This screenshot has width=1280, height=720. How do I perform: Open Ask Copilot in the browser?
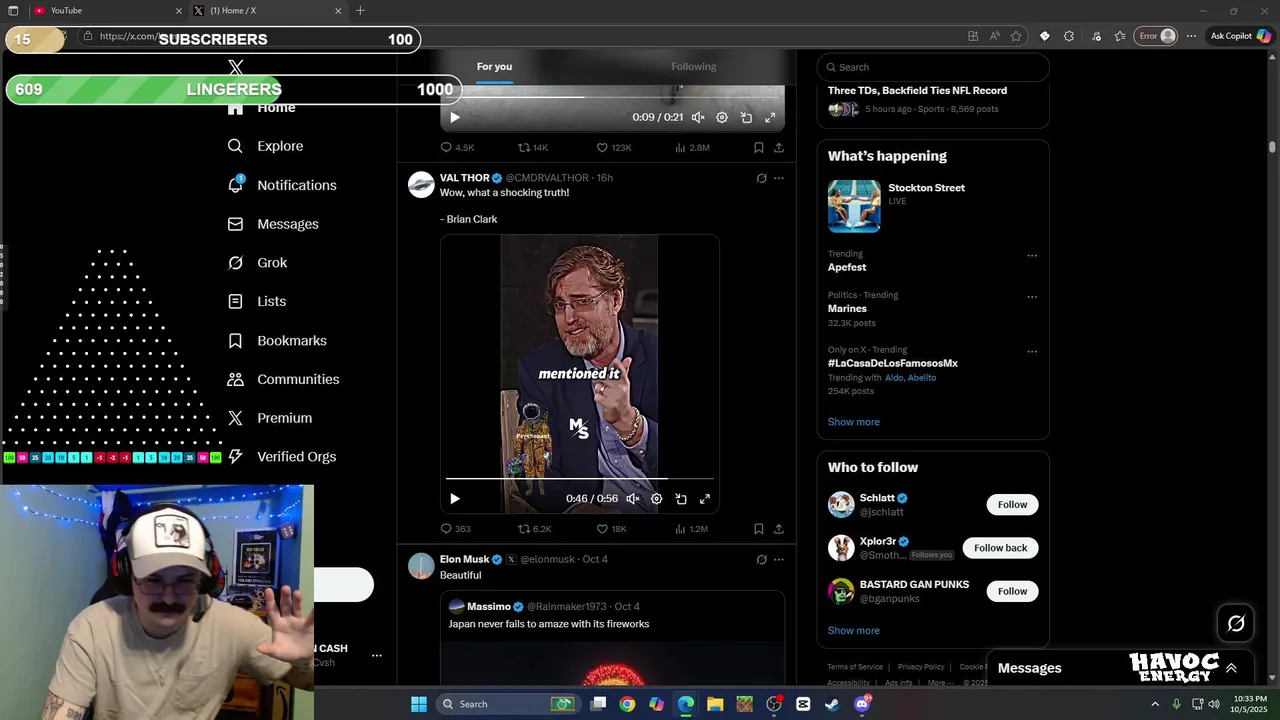[x=1239, y=36]
